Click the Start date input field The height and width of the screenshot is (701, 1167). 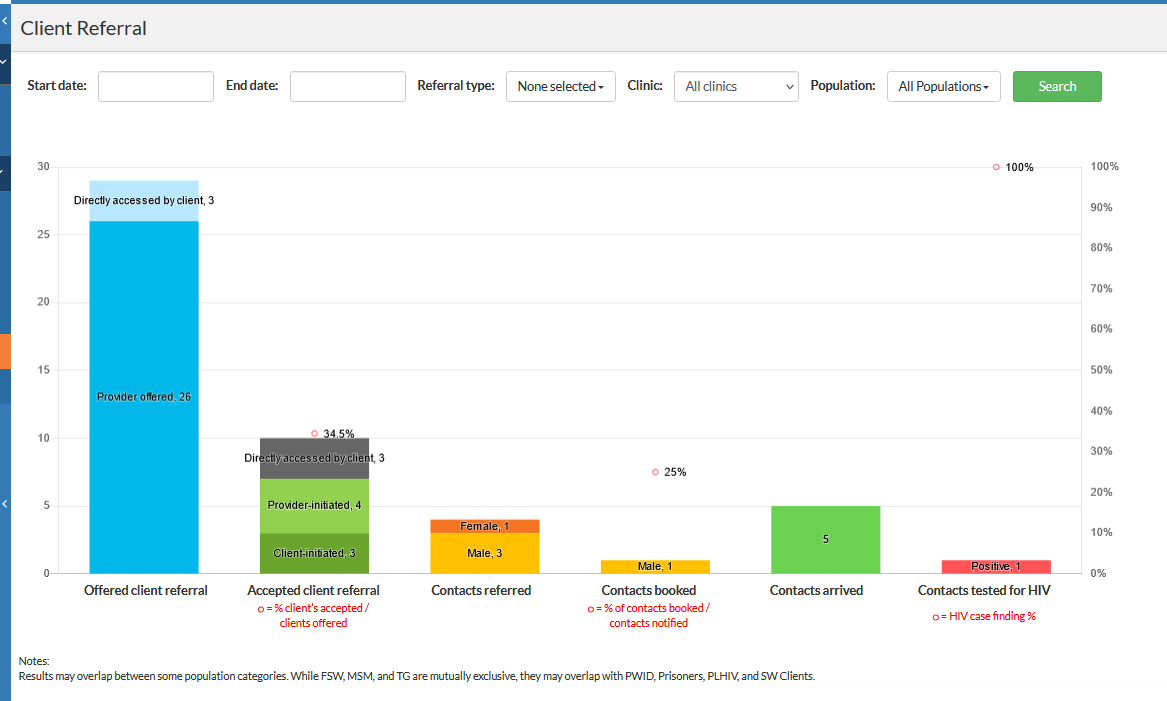click(x=155, y=86)
